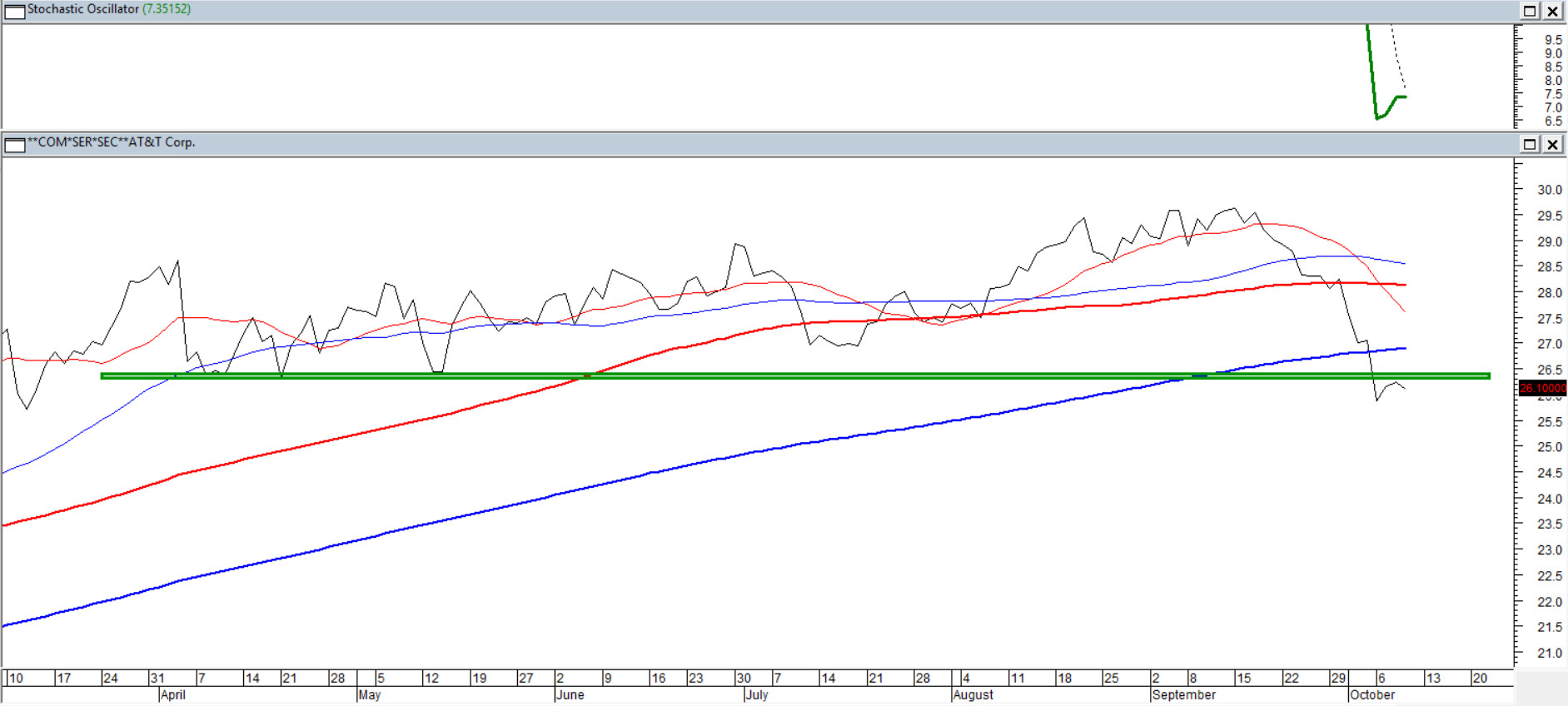Maximize the AT&T Corp. chart panel

pos(1530,144)
